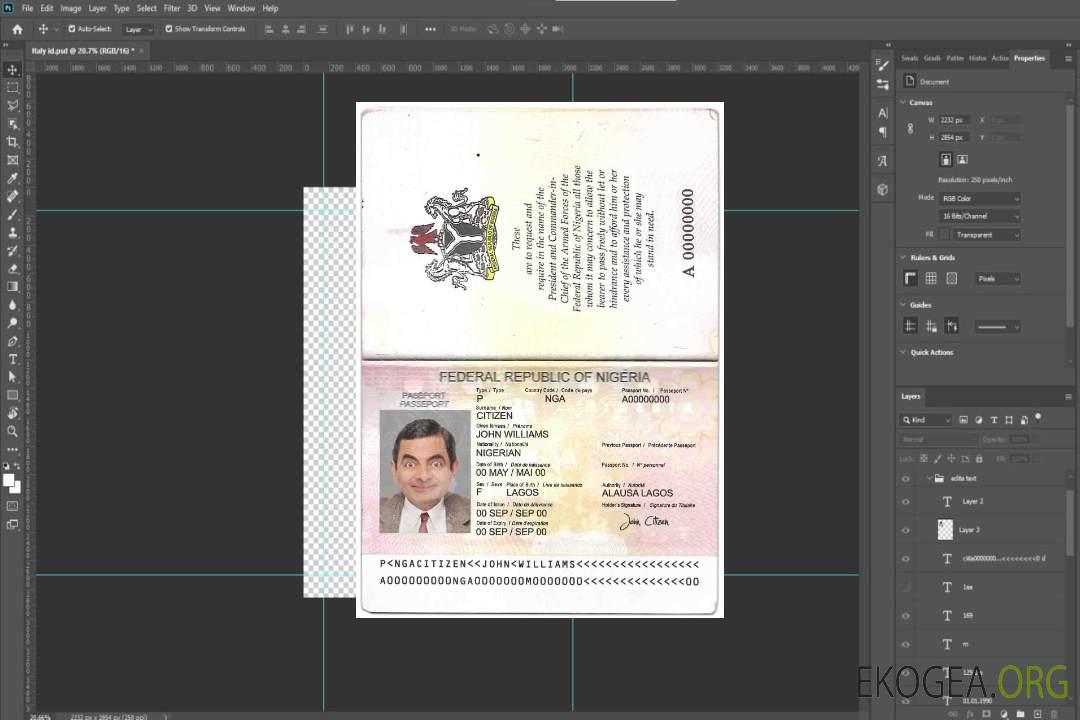Toggle the Show Transform Controls checkbox
The width and height of the screenshot is (1080, 720).
click(x=169, y=29)
